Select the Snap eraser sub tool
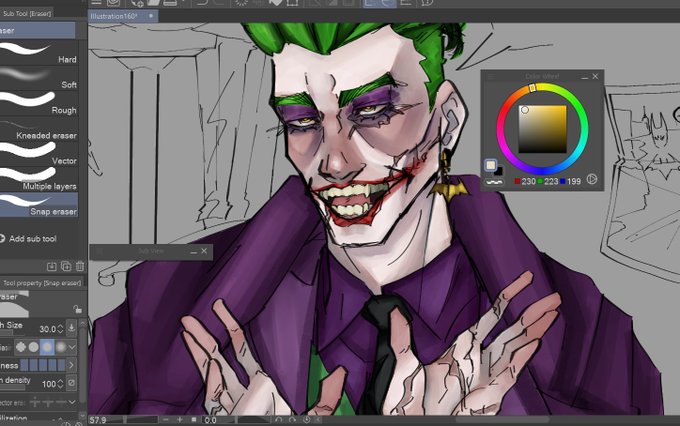This screenshot has width=680, height=426. pyautogui.click(x=39, y=205)
